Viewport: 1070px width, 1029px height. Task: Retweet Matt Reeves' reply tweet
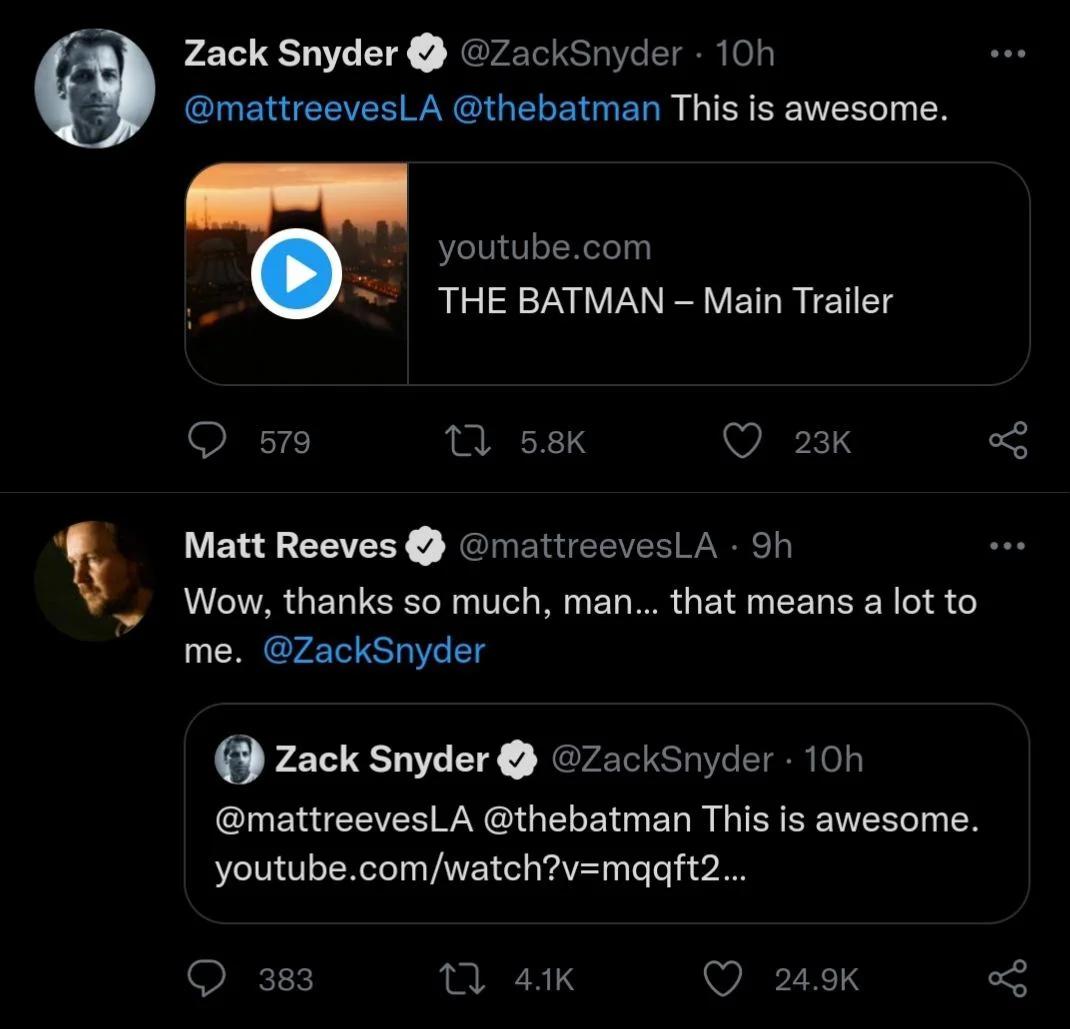[463, 979]
